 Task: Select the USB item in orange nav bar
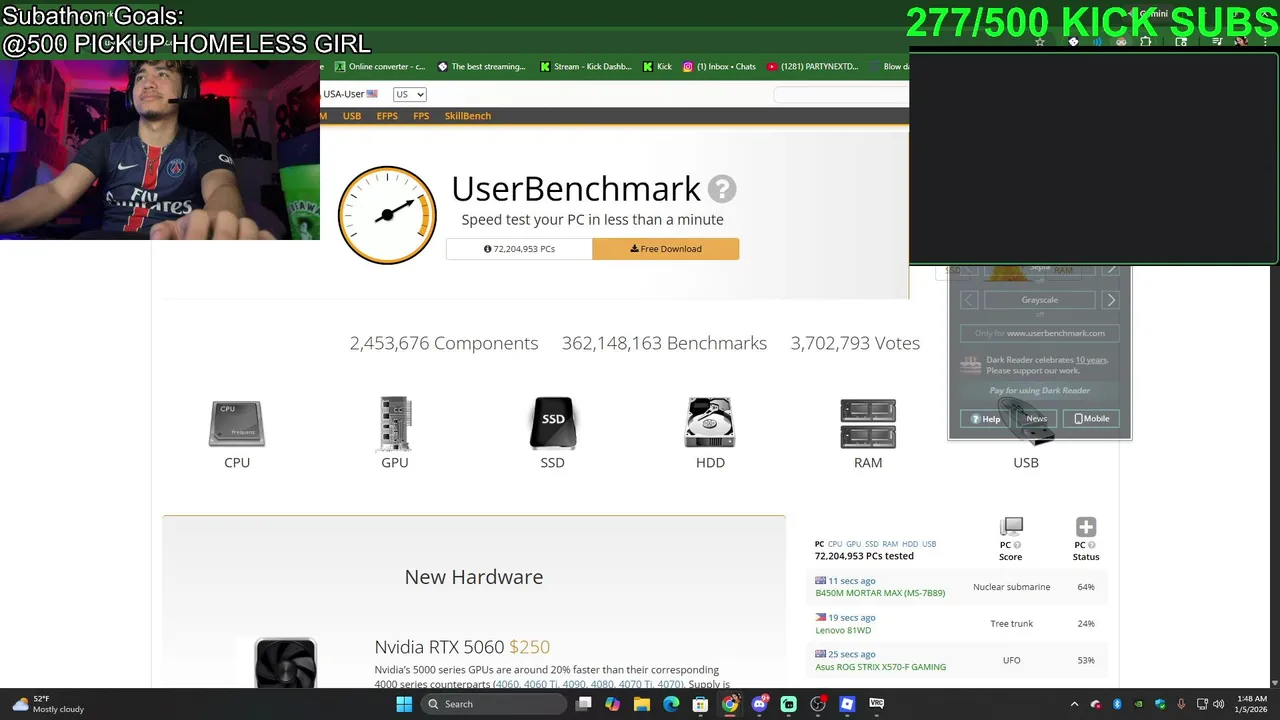352,116
